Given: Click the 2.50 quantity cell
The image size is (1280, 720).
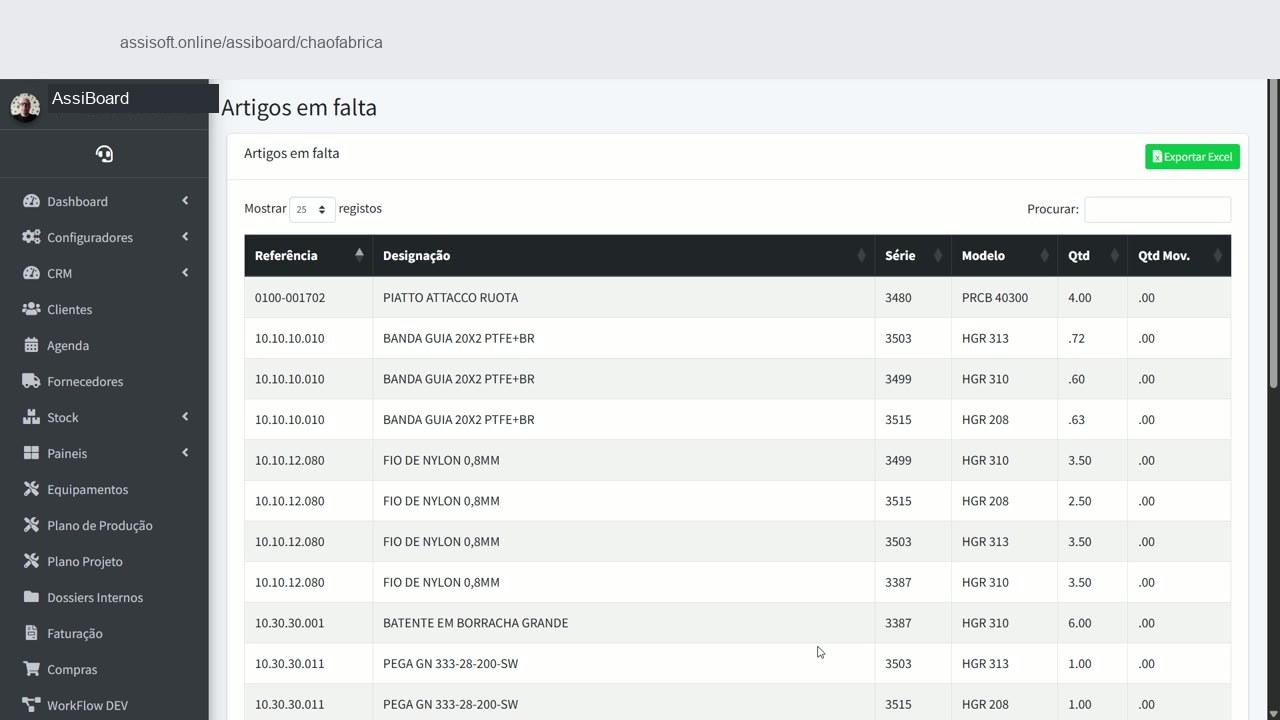Looking at the screenshot, I should pyautogui.click(x=1092, y=501).
